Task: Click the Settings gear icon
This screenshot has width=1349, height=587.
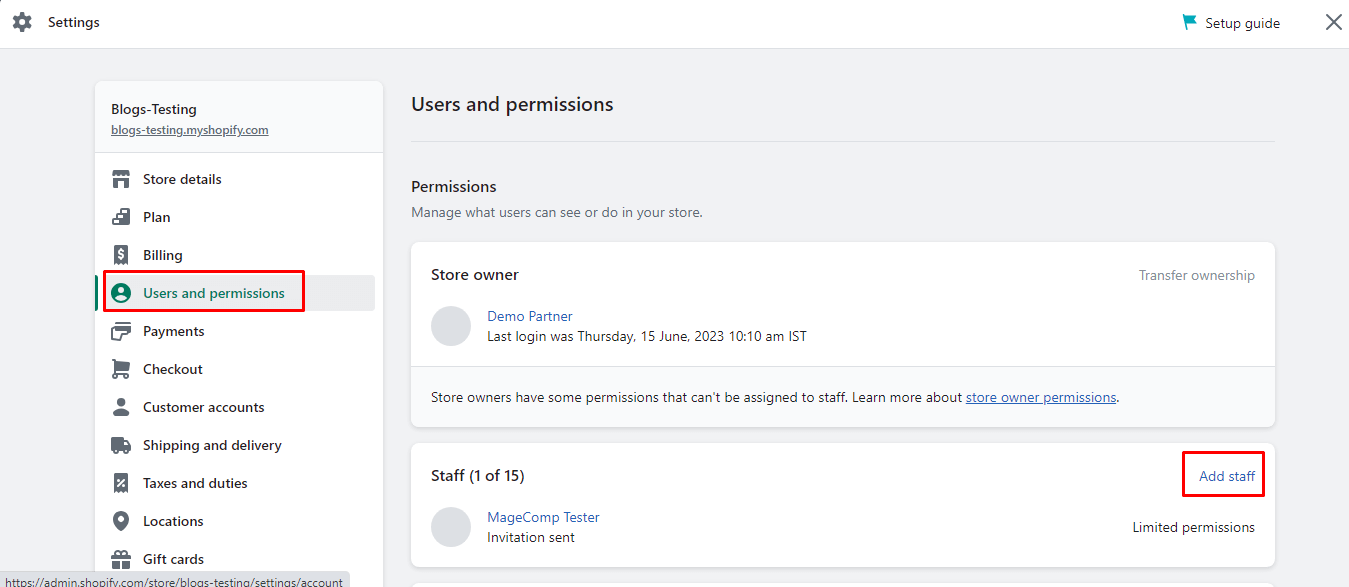Action: click(x=22, y=21)
